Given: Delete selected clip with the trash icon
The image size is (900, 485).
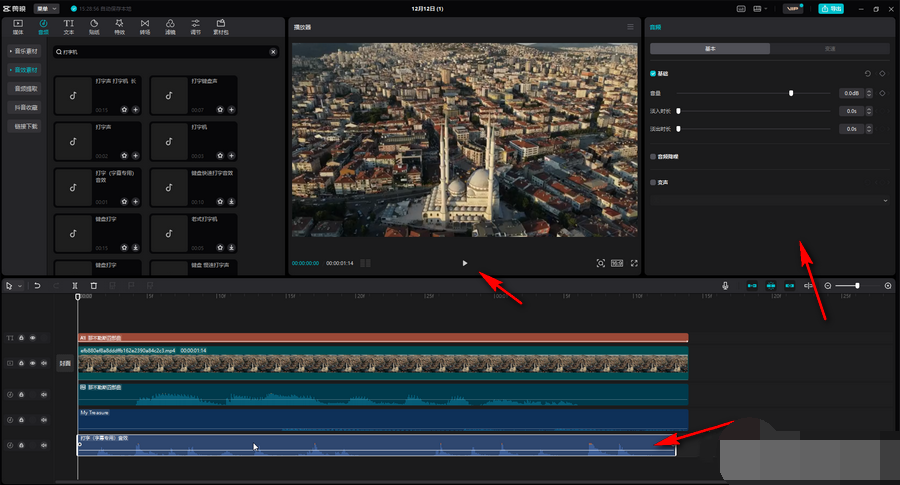Looking at the screenshot, I should [x=94, y=286].
